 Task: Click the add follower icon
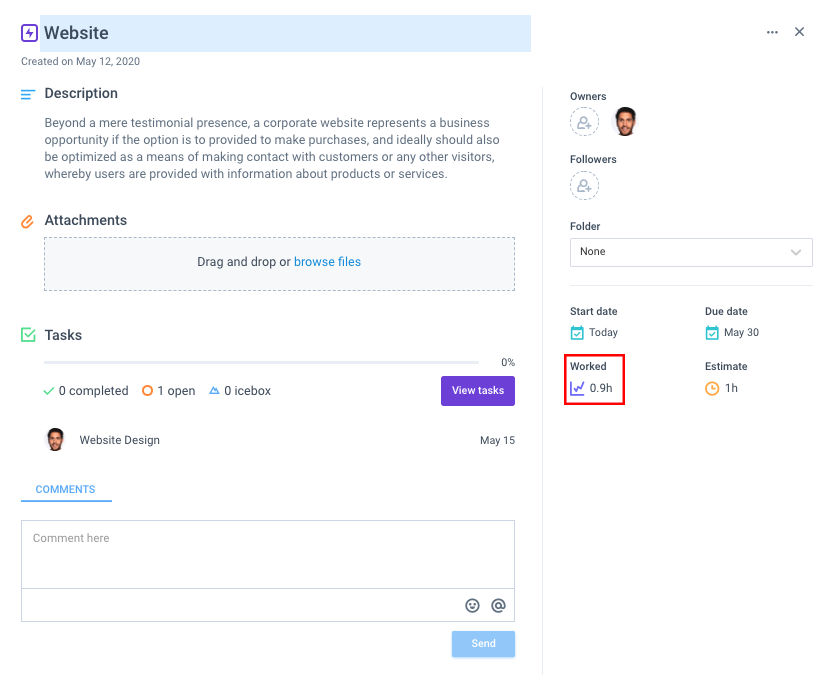pos(584,186)
